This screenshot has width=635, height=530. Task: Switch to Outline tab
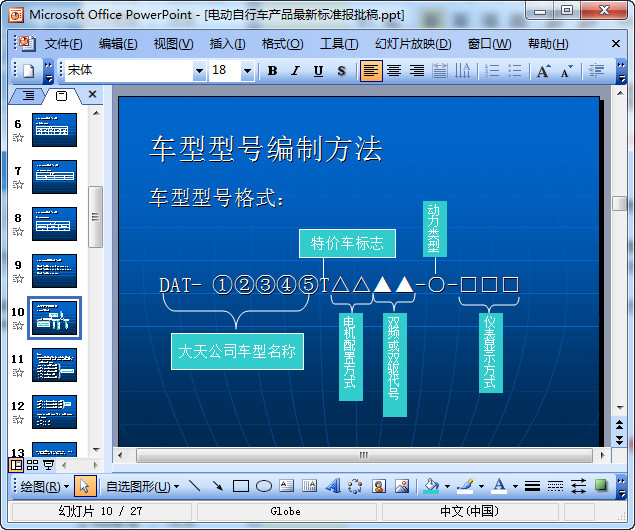pyautogui.click(x=28, y=96)
